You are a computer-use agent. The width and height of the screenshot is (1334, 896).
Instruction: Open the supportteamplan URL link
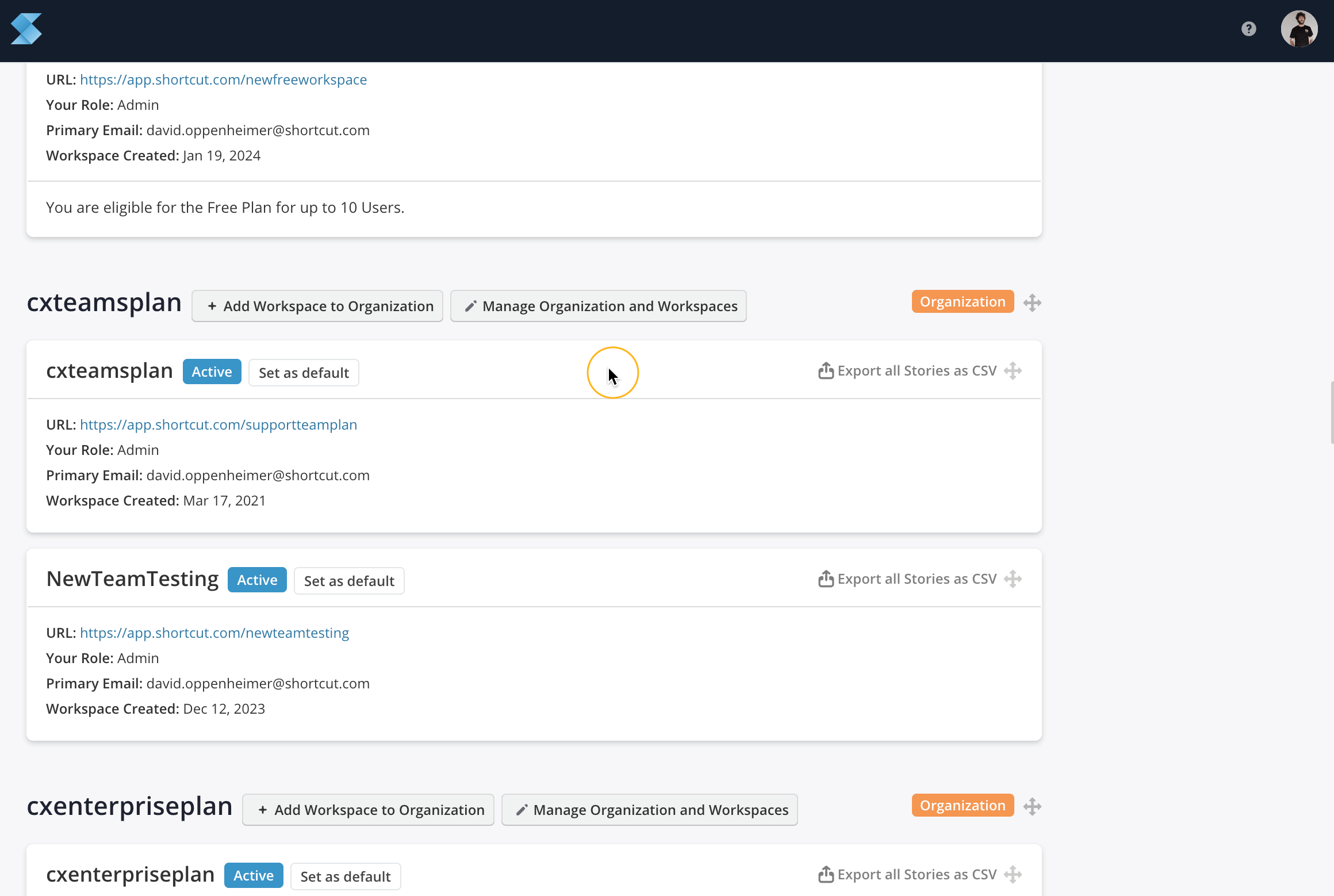tap(218, 424)
